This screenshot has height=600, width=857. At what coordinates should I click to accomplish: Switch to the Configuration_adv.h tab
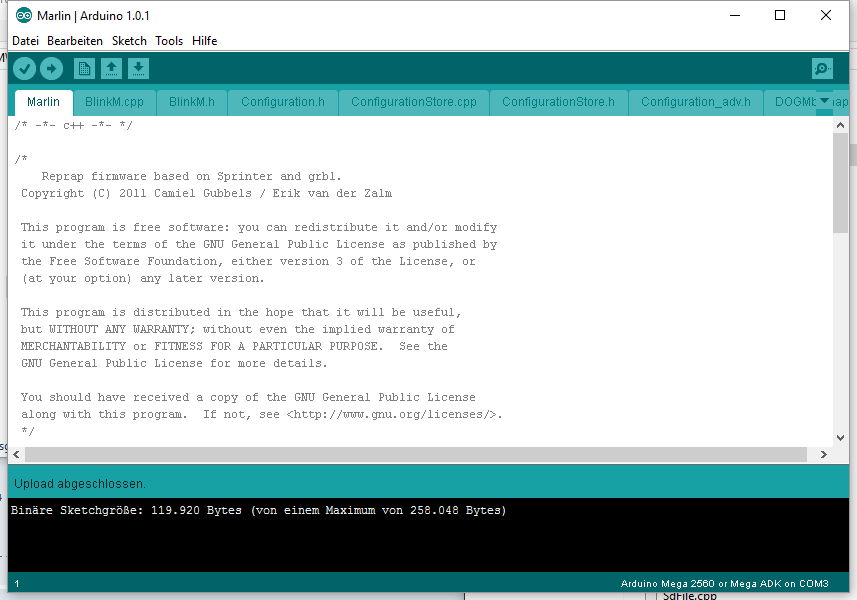click(696, 102)
